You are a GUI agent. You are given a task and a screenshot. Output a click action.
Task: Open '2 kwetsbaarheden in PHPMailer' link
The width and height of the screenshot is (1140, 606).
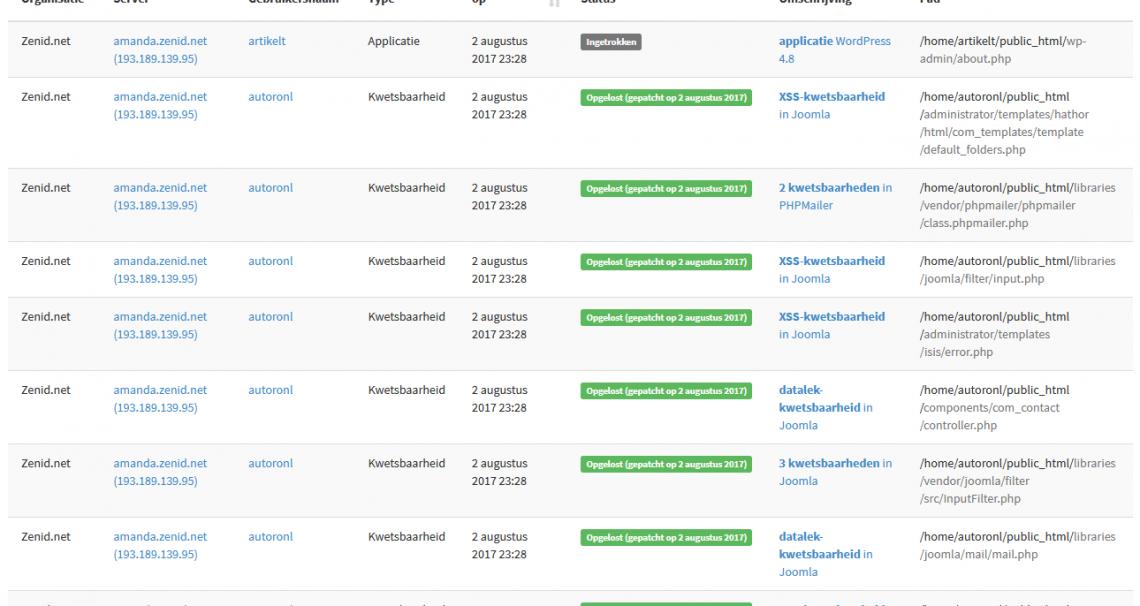coord(835,196)
